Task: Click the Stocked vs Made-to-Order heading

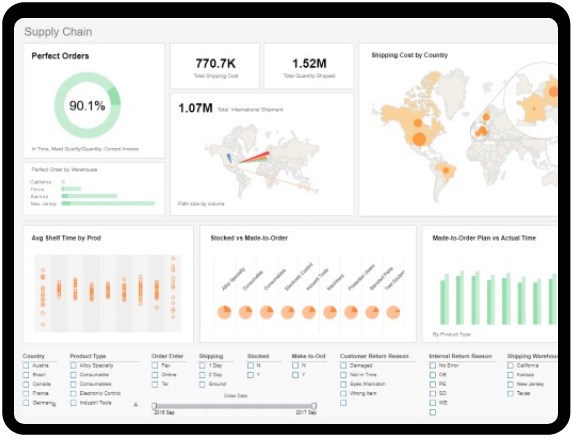Action: coord(249,238)
